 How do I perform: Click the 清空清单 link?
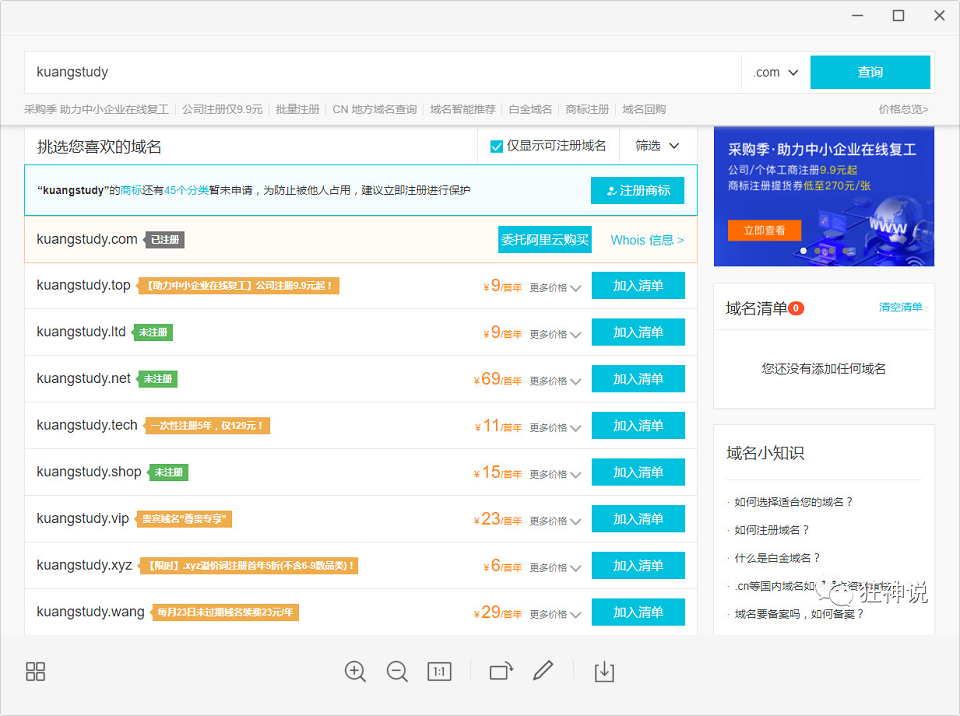901,307
